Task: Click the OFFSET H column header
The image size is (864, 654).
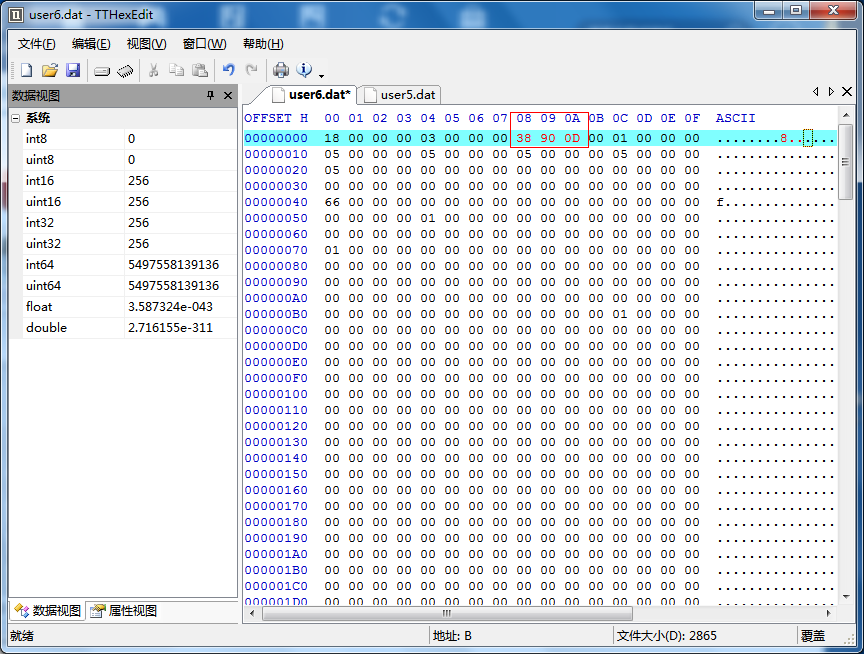Action: [x=276, y=118]
